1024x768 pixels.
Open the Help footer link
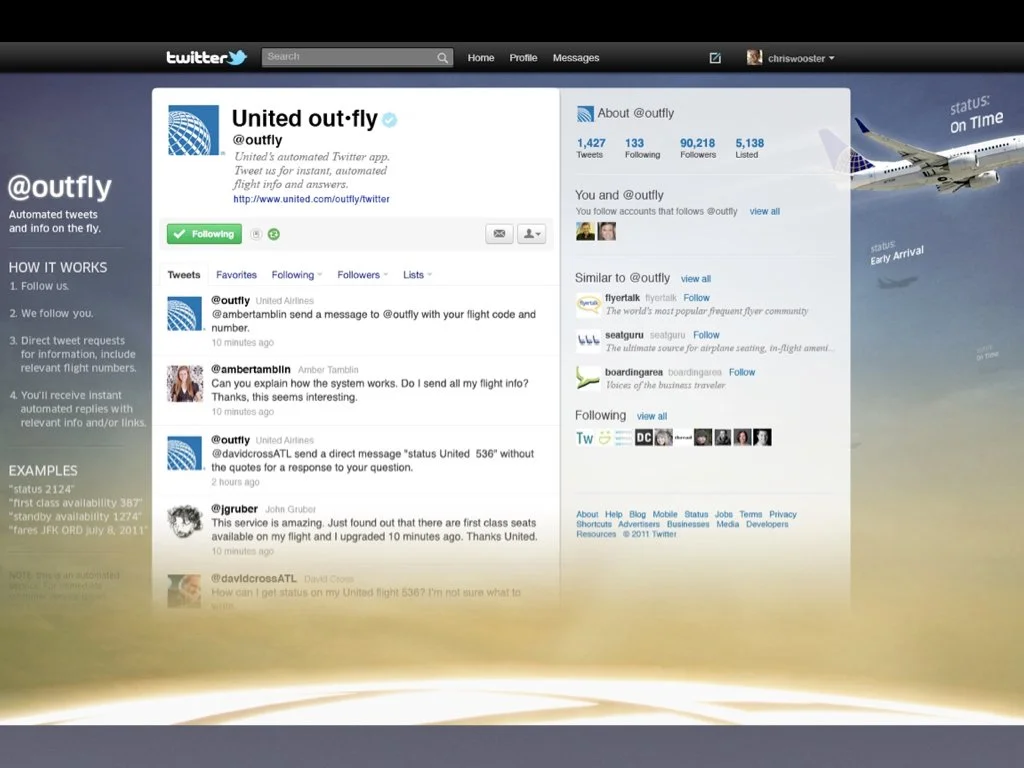point(614,515)
